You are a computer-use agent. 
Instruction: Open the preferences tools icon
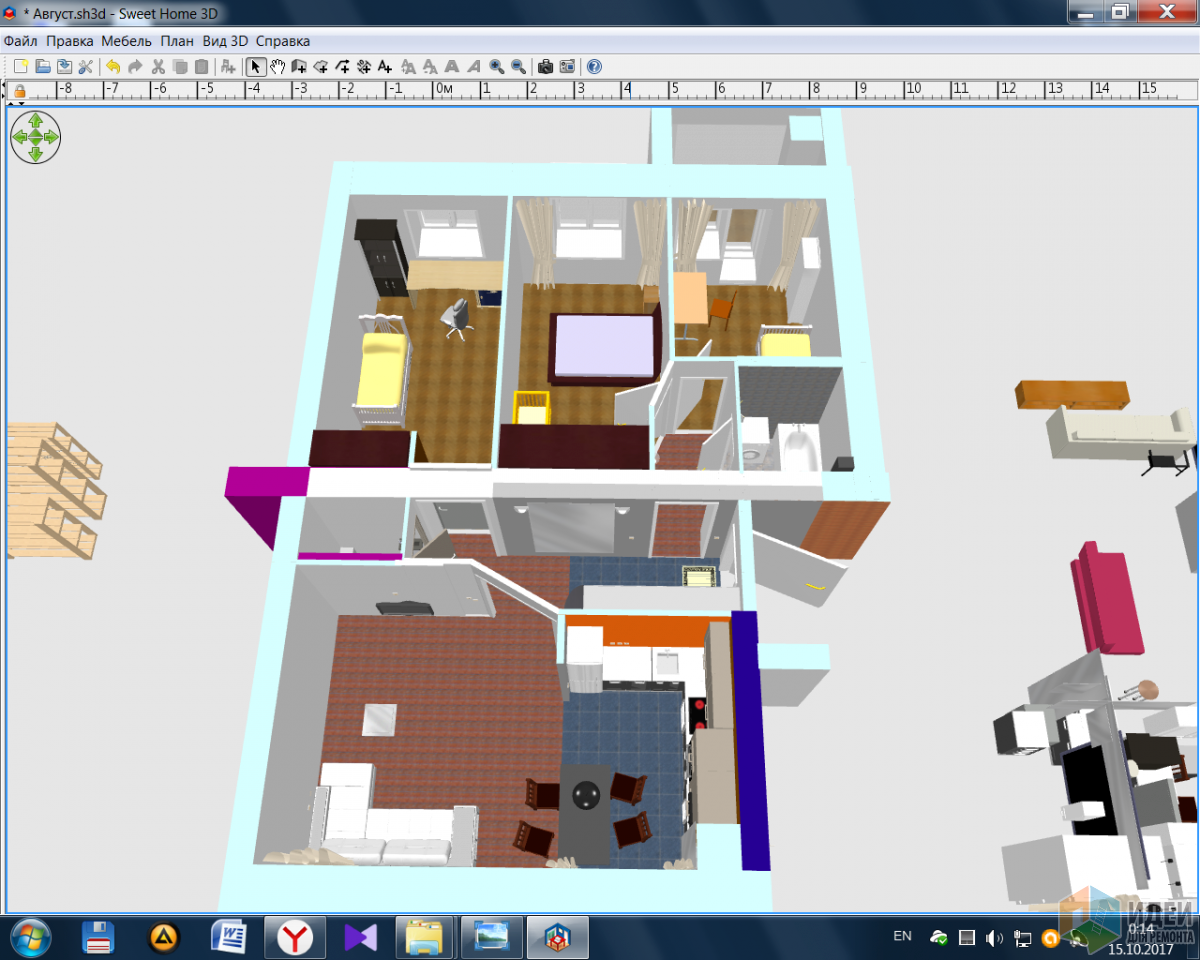click(x=86, y=67)
